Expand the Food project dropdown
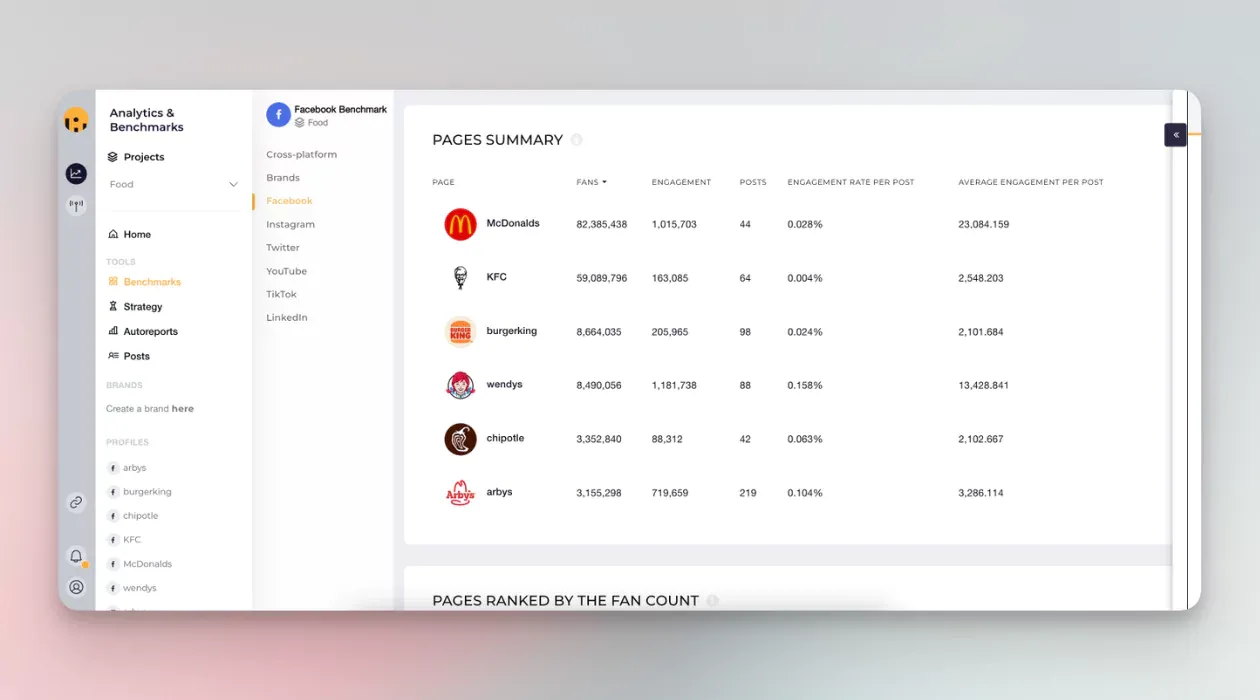 [x=174, y=184]
